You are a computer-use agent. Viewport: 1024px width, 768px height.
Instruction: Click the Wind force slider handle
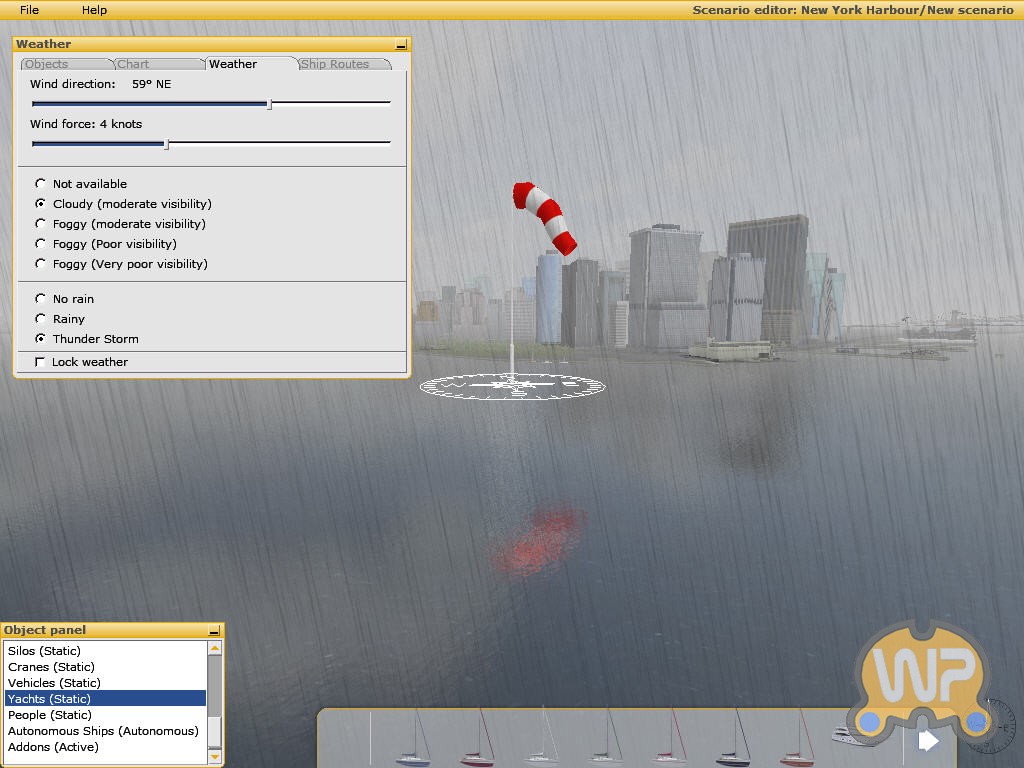pos(166,144)
